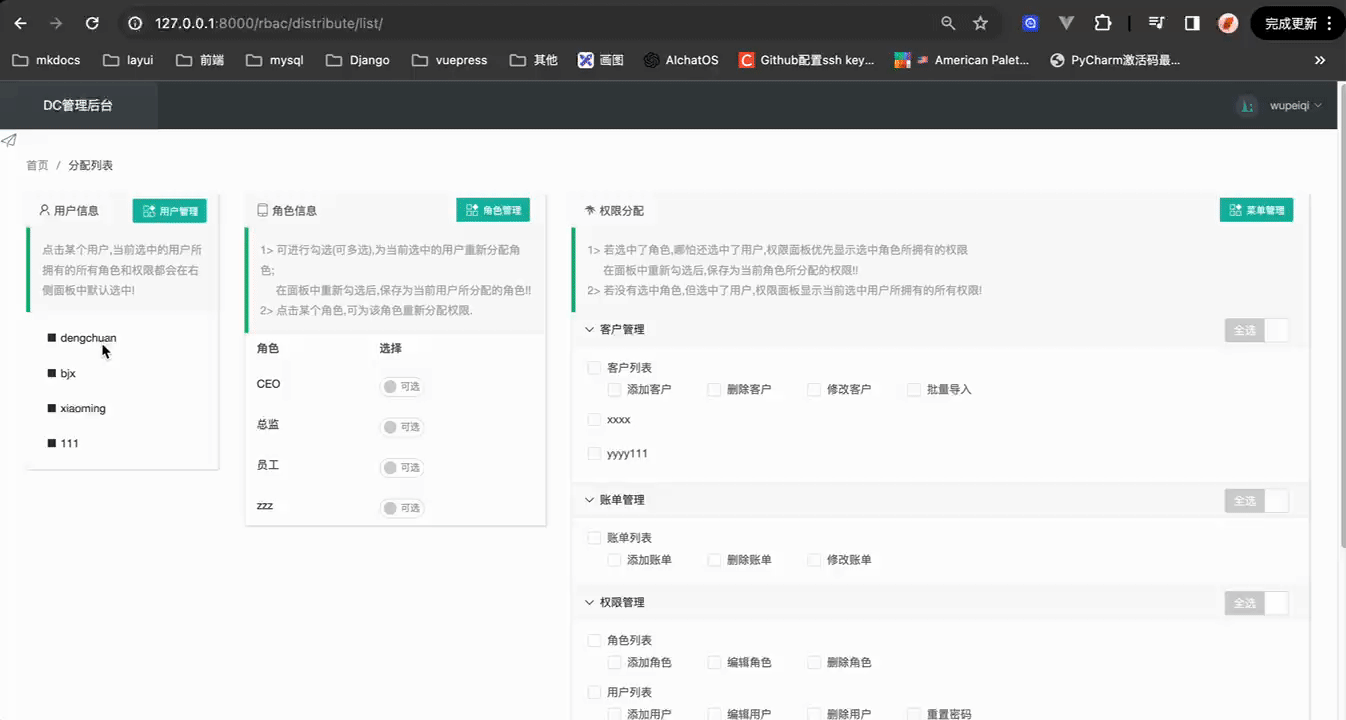
Task: Open the browser extensions puzzle icon
Action: tap(1102, 23)
